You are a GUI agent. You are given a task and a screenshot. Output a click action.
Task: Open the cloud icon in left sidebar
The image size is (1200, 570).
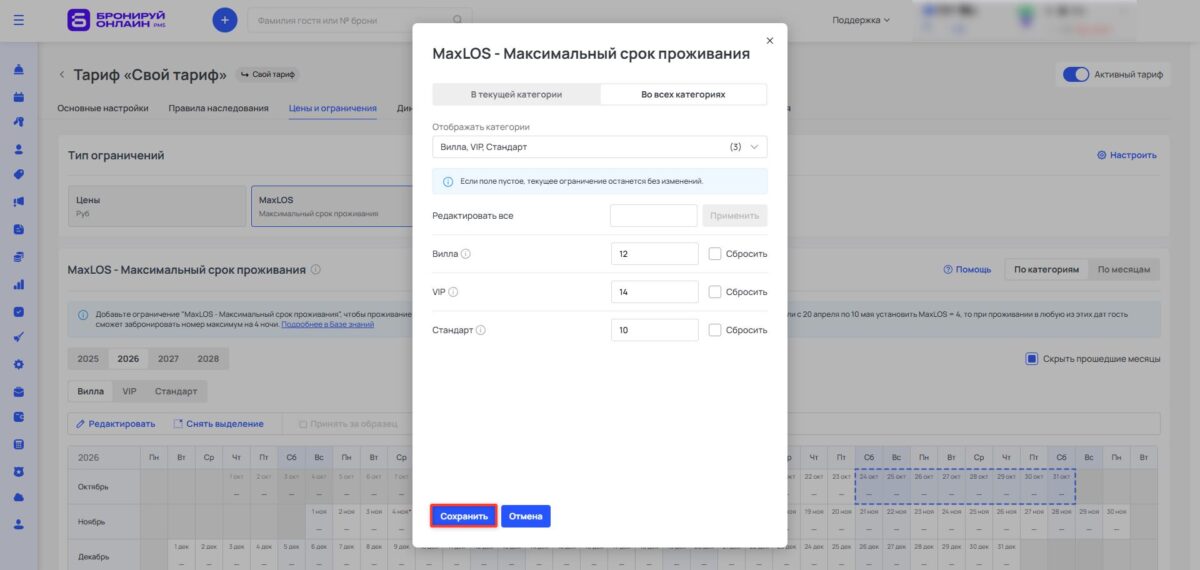coord(19,497)
